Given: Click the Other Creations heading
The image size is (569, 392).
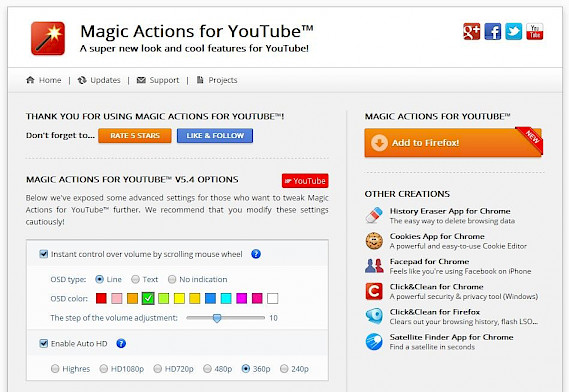Looking at the screenshot, I should [407, 194].
